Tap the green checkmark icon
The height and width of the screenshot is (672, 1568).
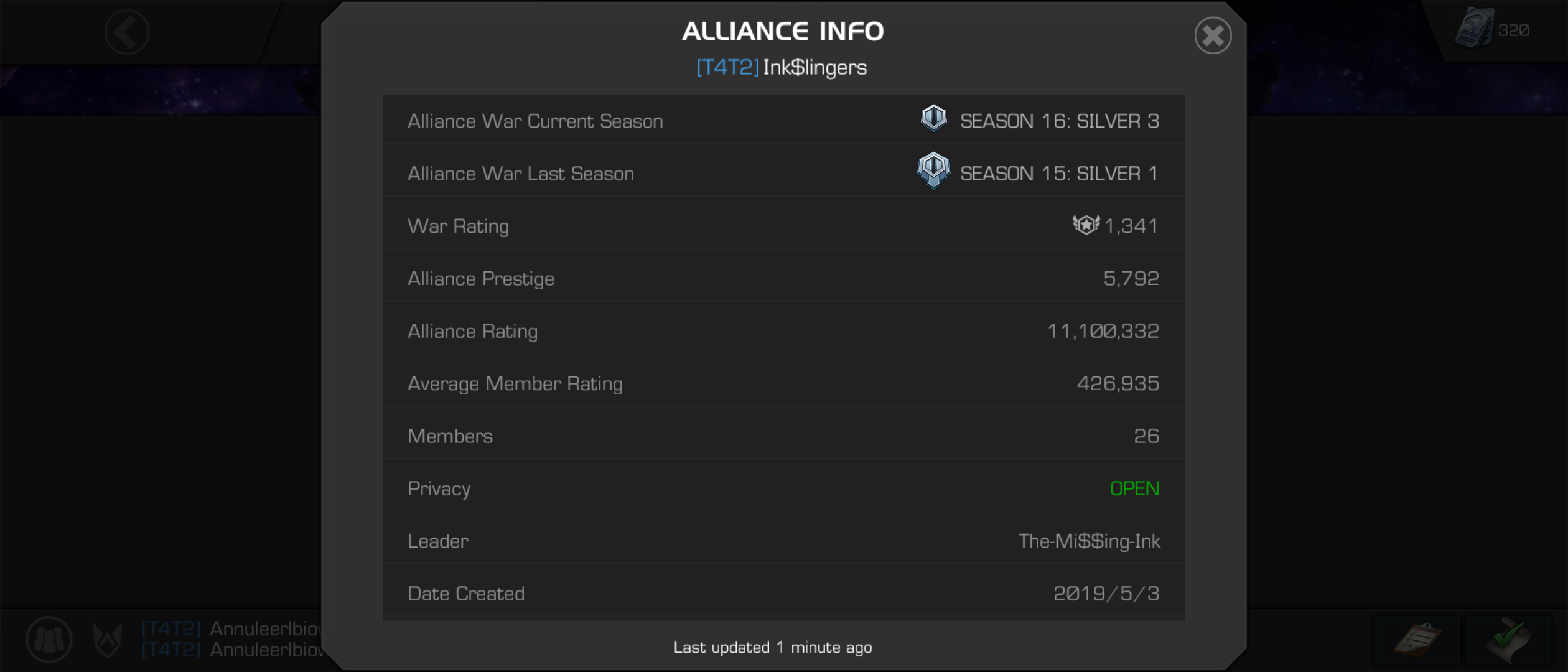point(1508,640)
